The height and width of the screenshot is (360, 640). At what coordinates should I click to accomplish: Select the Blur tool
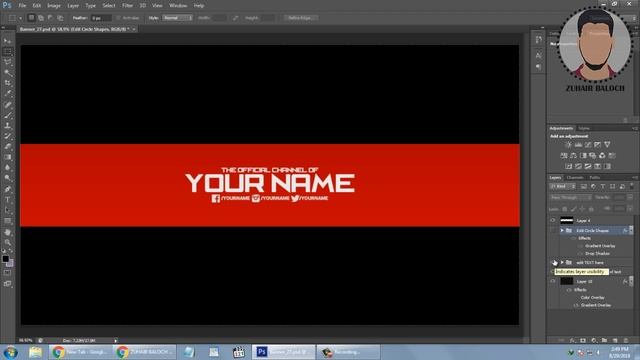(x=7, y=168)
